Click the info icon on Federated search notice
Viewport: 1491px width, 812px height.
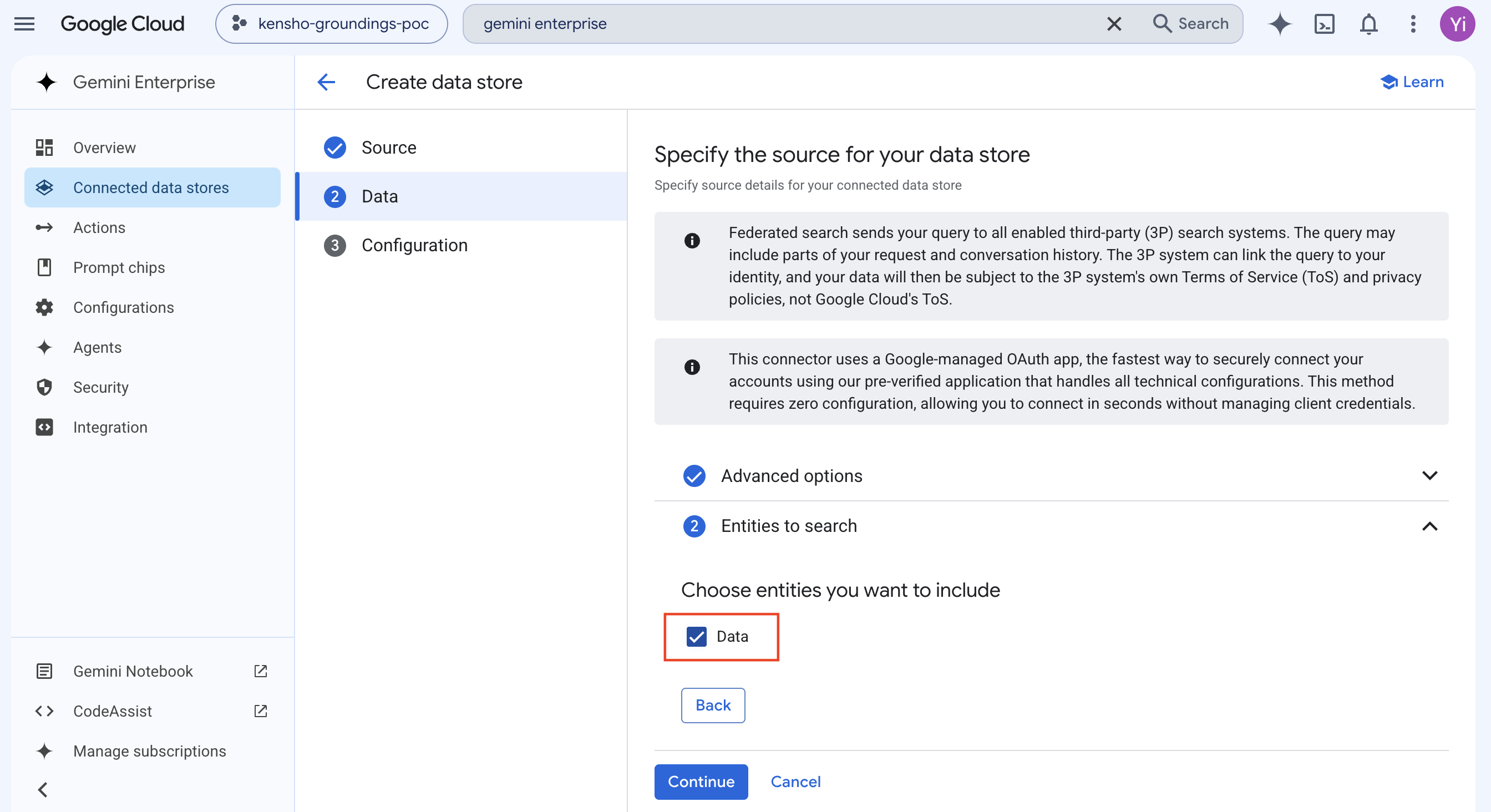click(x=692, y=240)
